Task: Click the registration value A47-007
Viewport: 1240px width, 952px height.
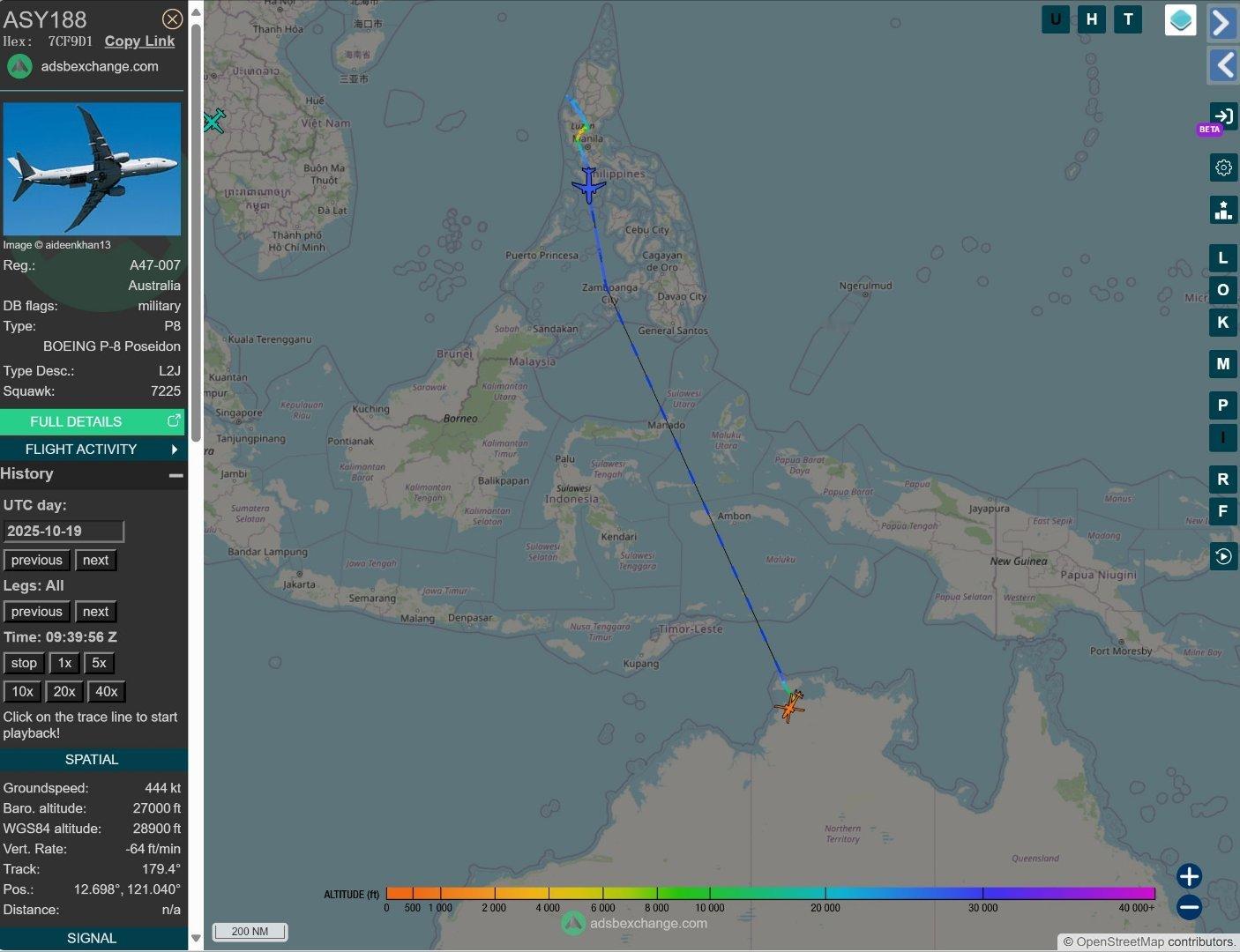Action: tap(155, 265)
